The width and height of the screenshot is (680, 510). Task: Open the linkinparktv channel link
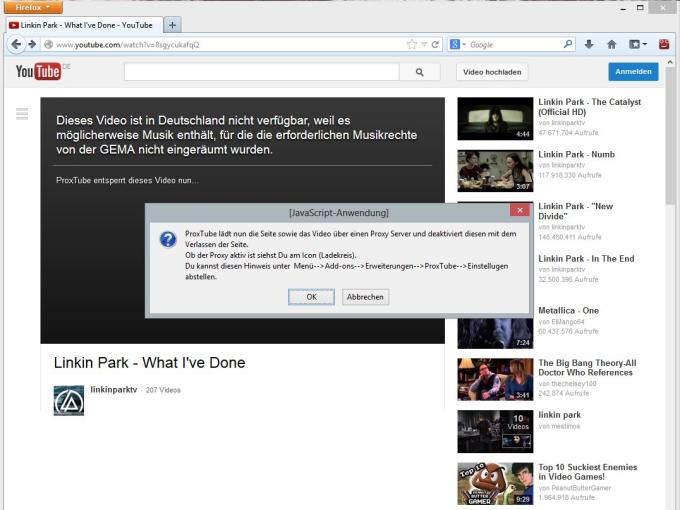[x=114, y=389]
